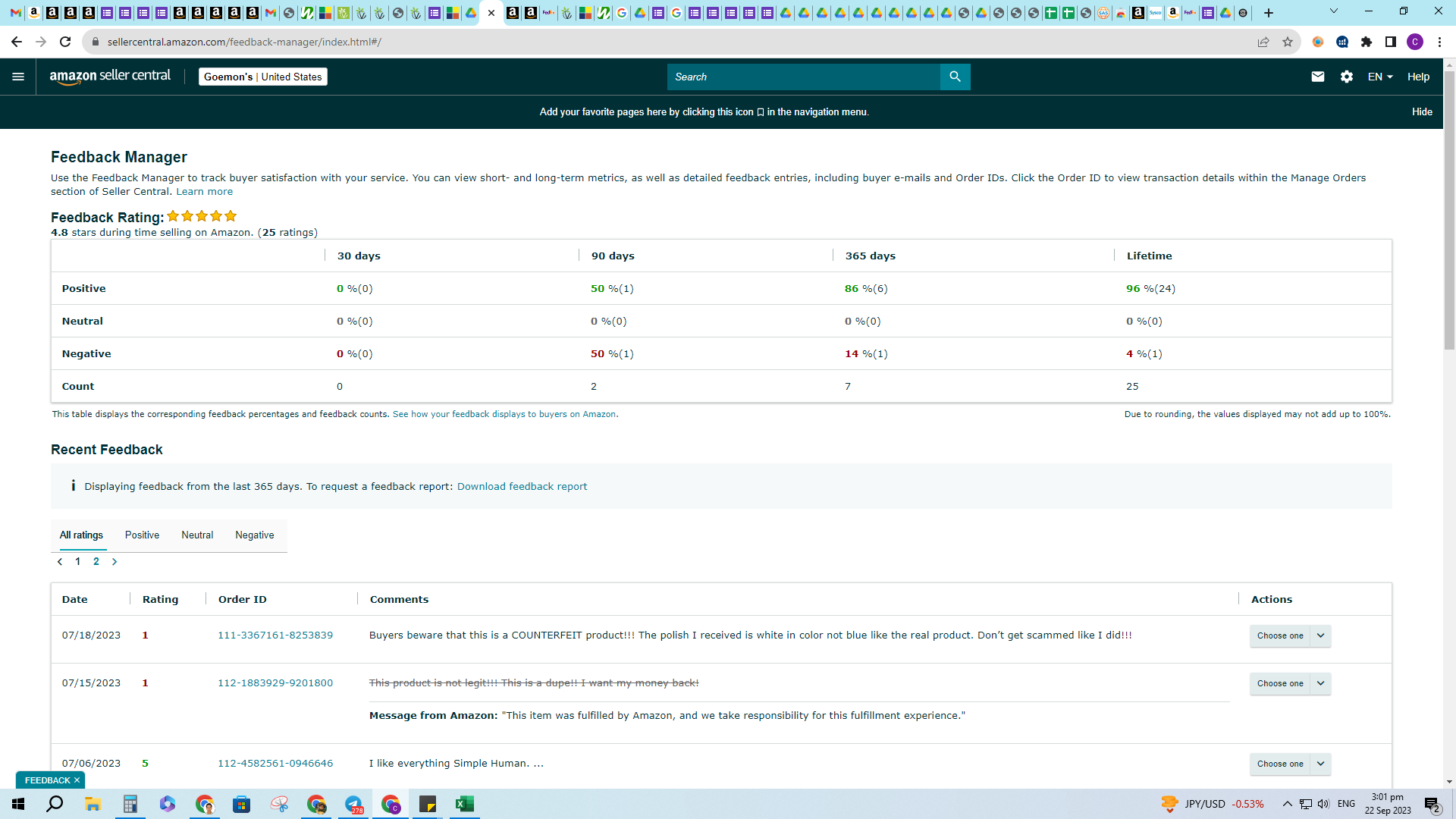Click the search magnifier button
Viewport: 1456px width, 819px height.
tap(955, 77)
